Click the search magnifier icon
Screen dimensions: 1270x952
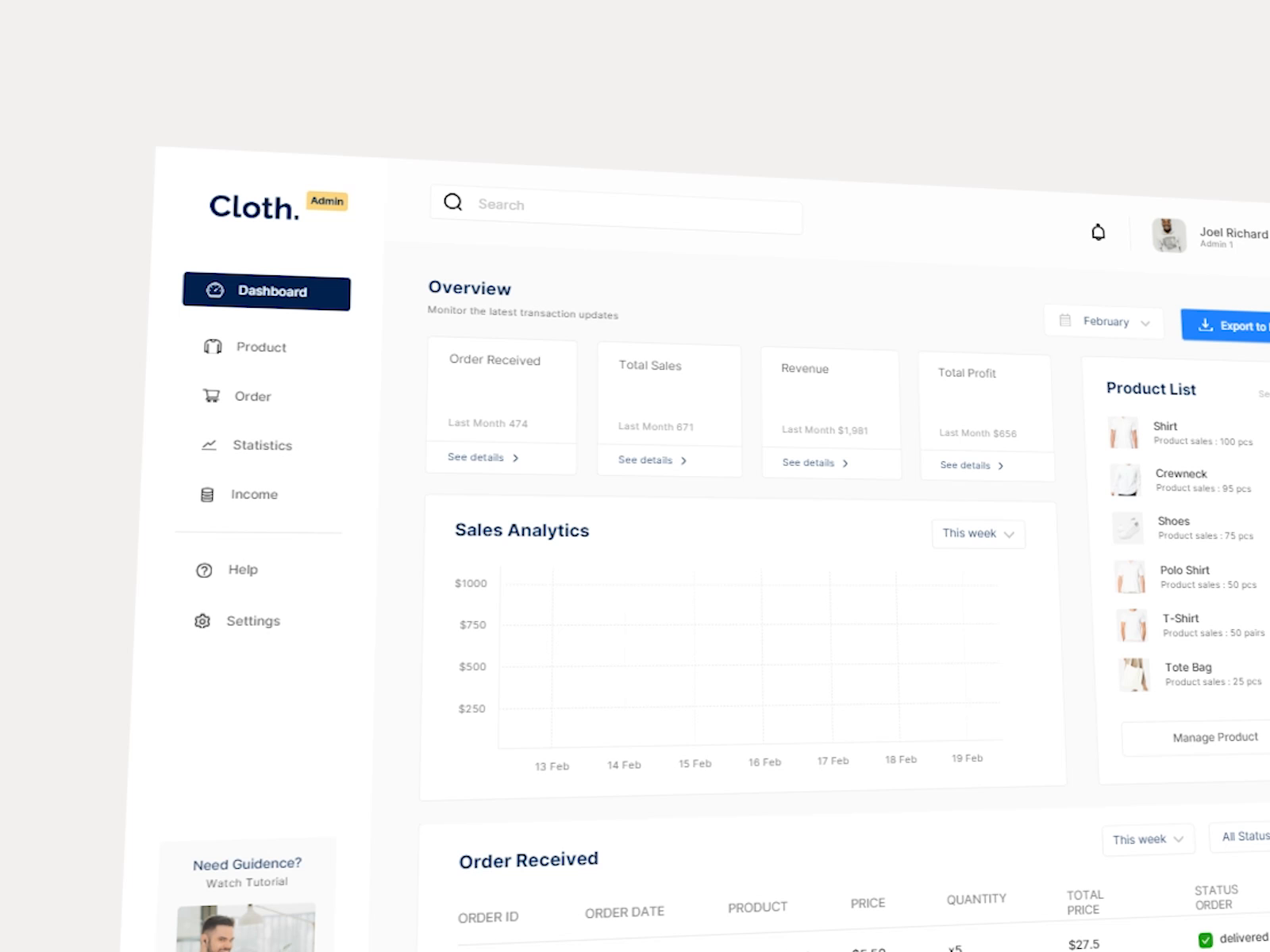pos(453,202)
